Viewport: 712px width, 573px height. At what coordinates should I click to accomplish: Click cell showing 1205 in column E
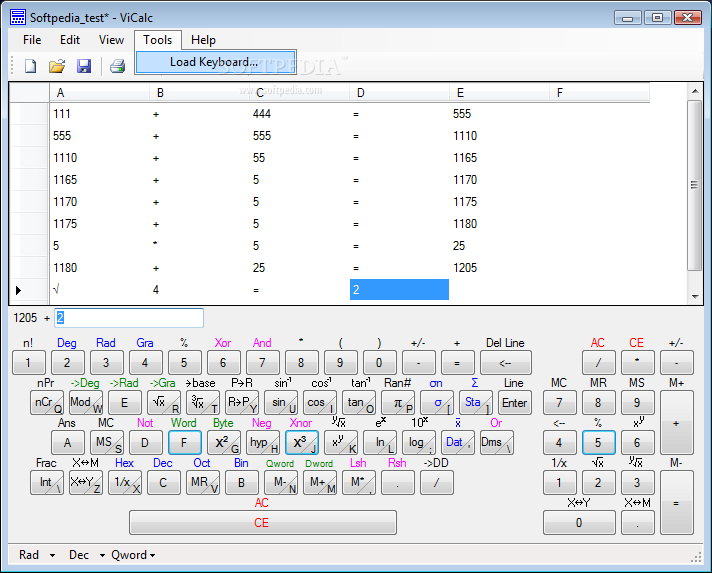499,268
